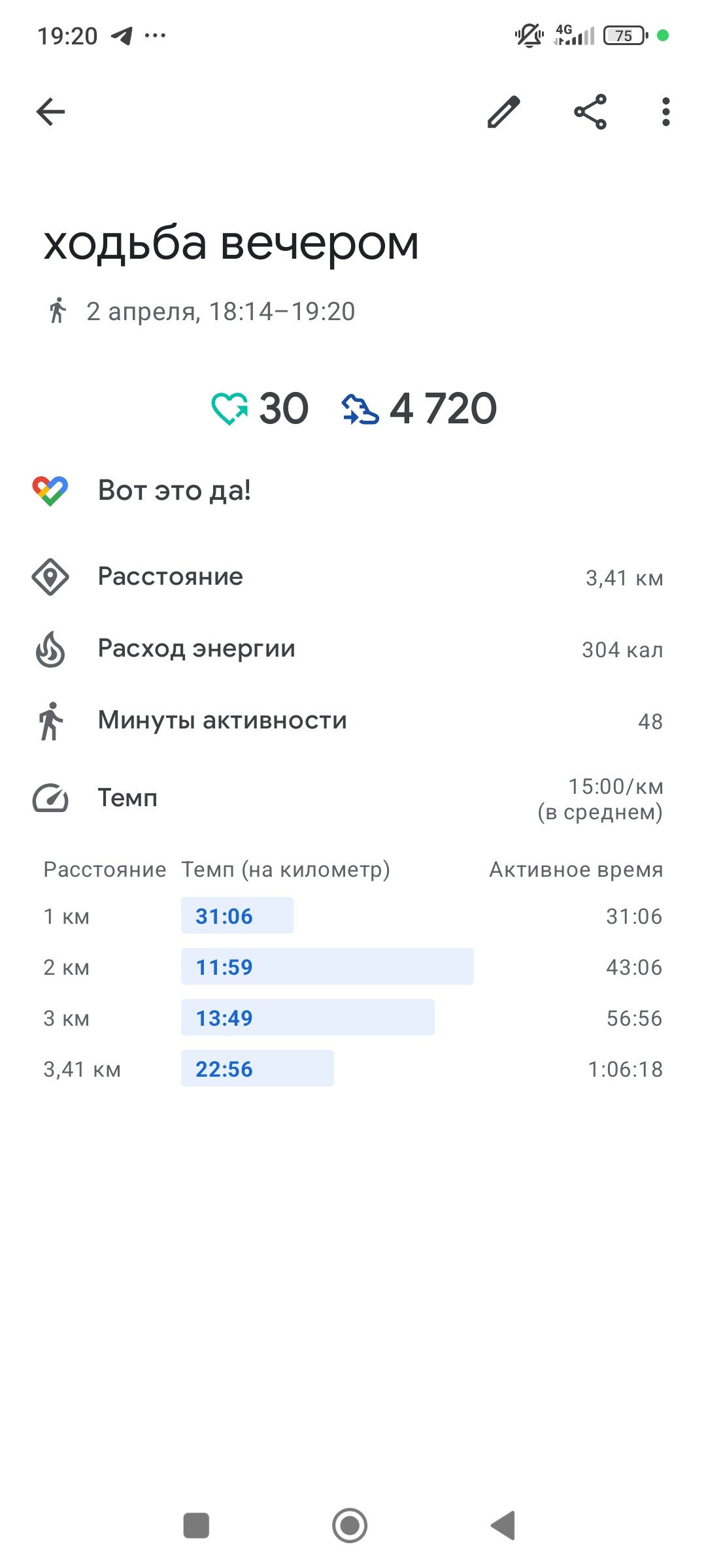Tap the Android home circle button
706x1568 pixels.
pyautogui.click(x=350, y=1526)
